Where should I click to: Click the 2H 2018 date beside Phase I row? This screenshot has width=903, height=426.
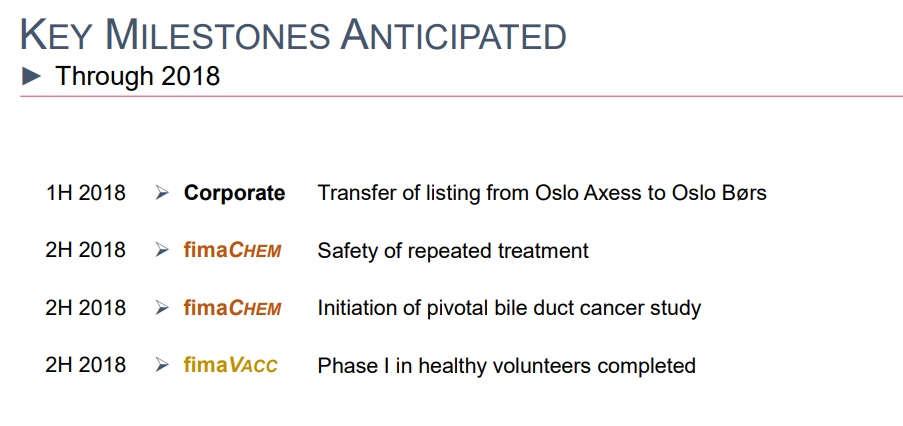point(85,365)
